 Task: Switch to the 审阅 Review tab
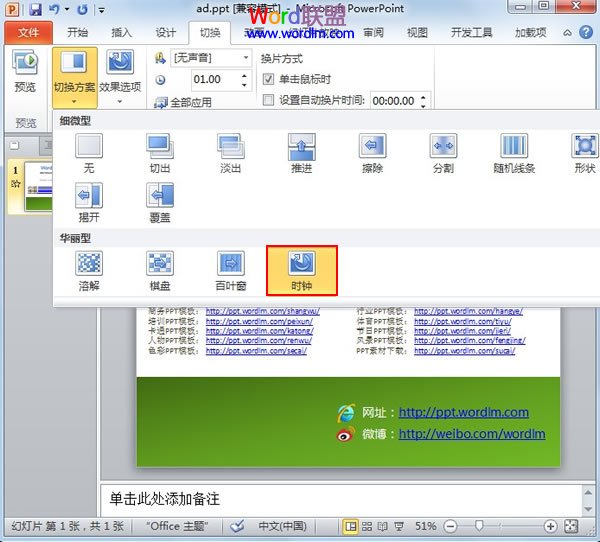(x=373, y=33)
